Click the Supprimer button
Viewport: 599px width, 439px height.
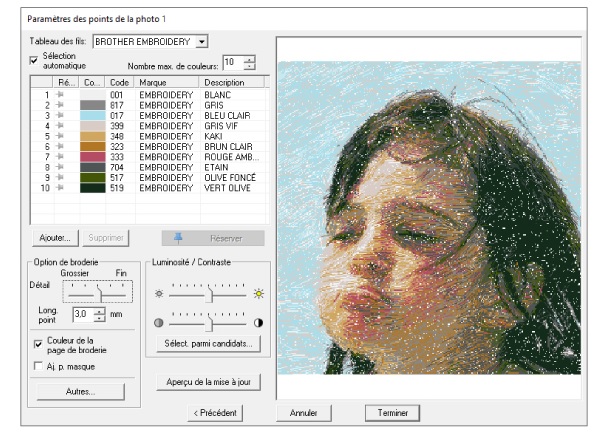106,238
